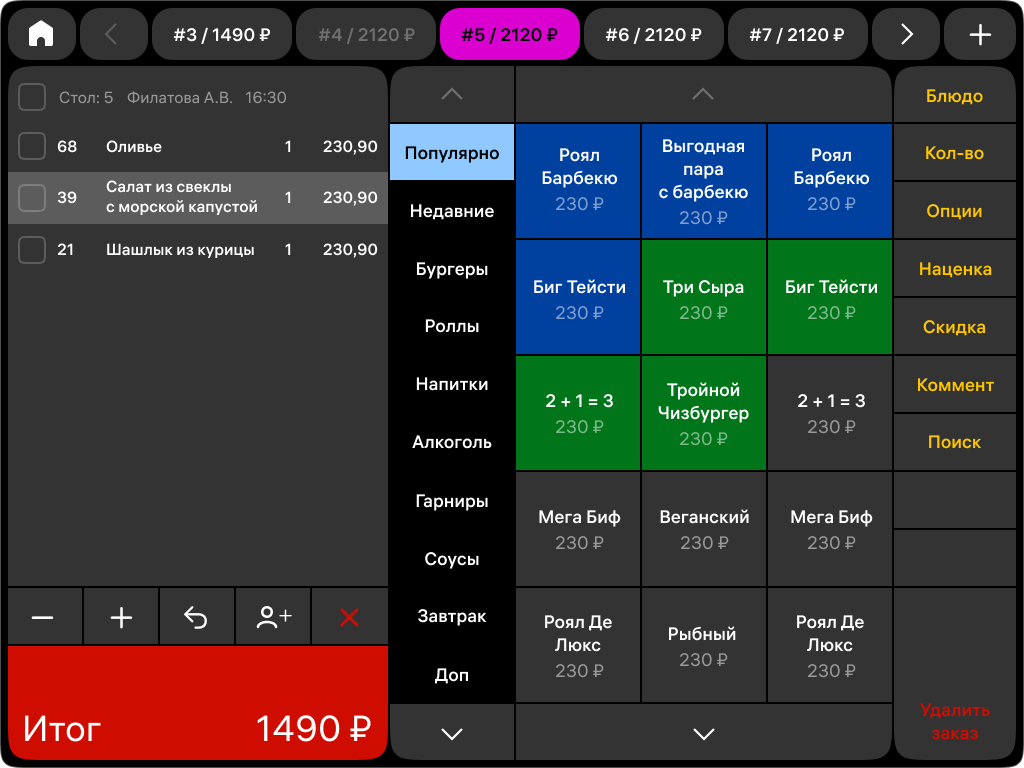
Task: Click the down chevron below the menu grid
Action: (703, 732)
